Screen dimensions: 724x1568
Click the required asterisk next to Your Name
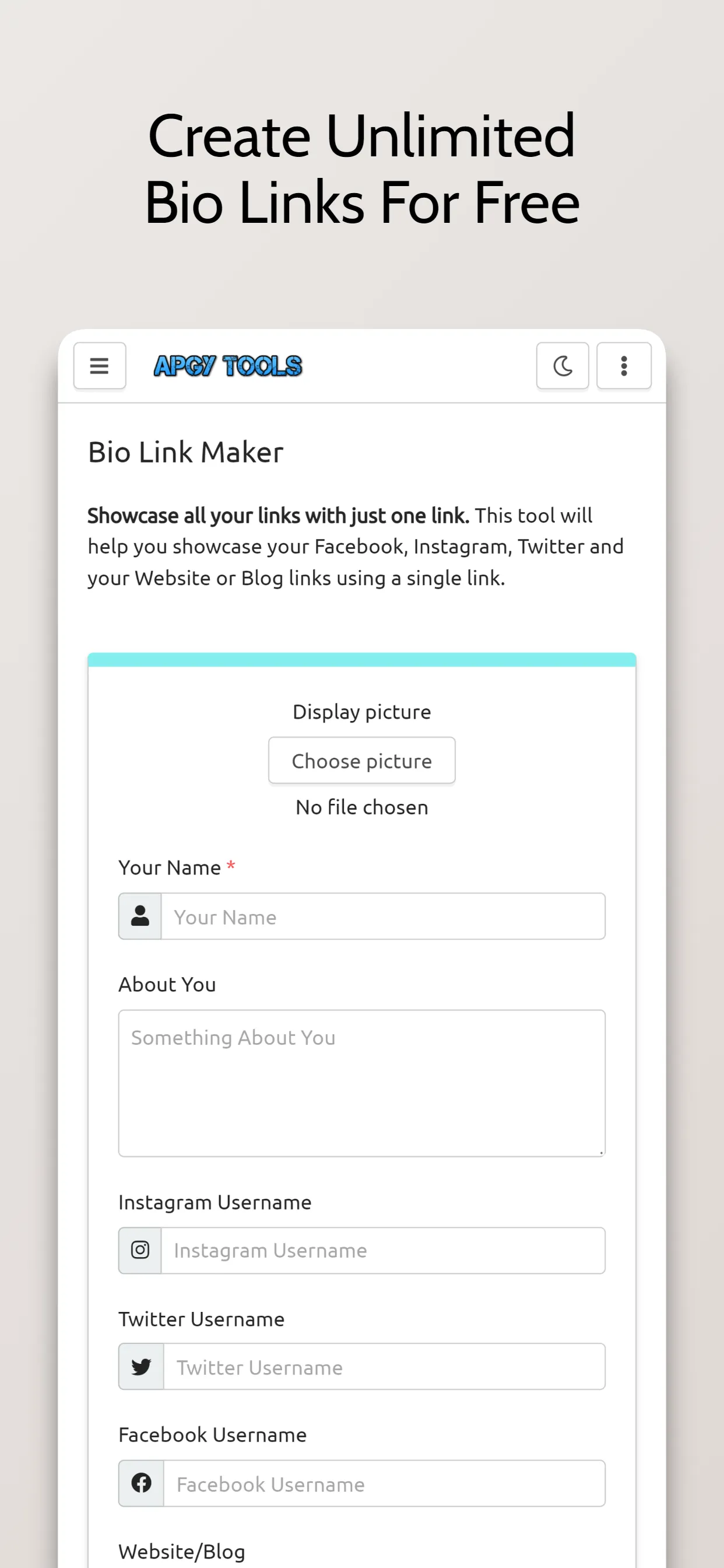tap(231, 866)
